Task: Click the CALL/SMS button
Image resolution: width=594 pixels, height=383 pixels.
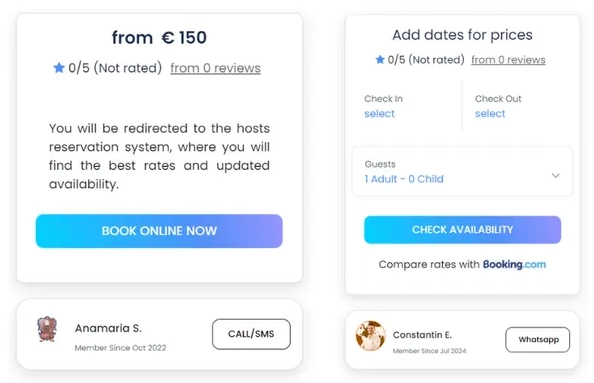Action: pos(252,334)
